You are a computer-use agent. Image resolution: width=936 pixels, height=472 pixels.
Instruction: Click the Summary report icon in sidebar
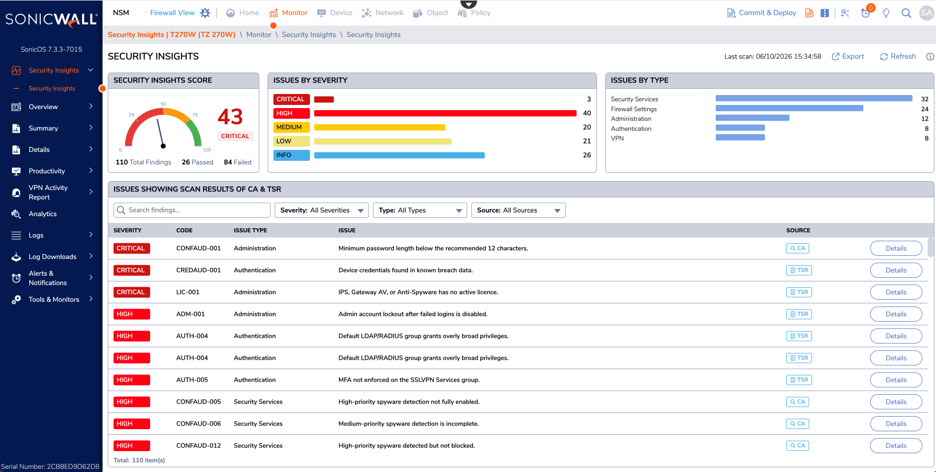pyautogui.click(x=16, y=128)
